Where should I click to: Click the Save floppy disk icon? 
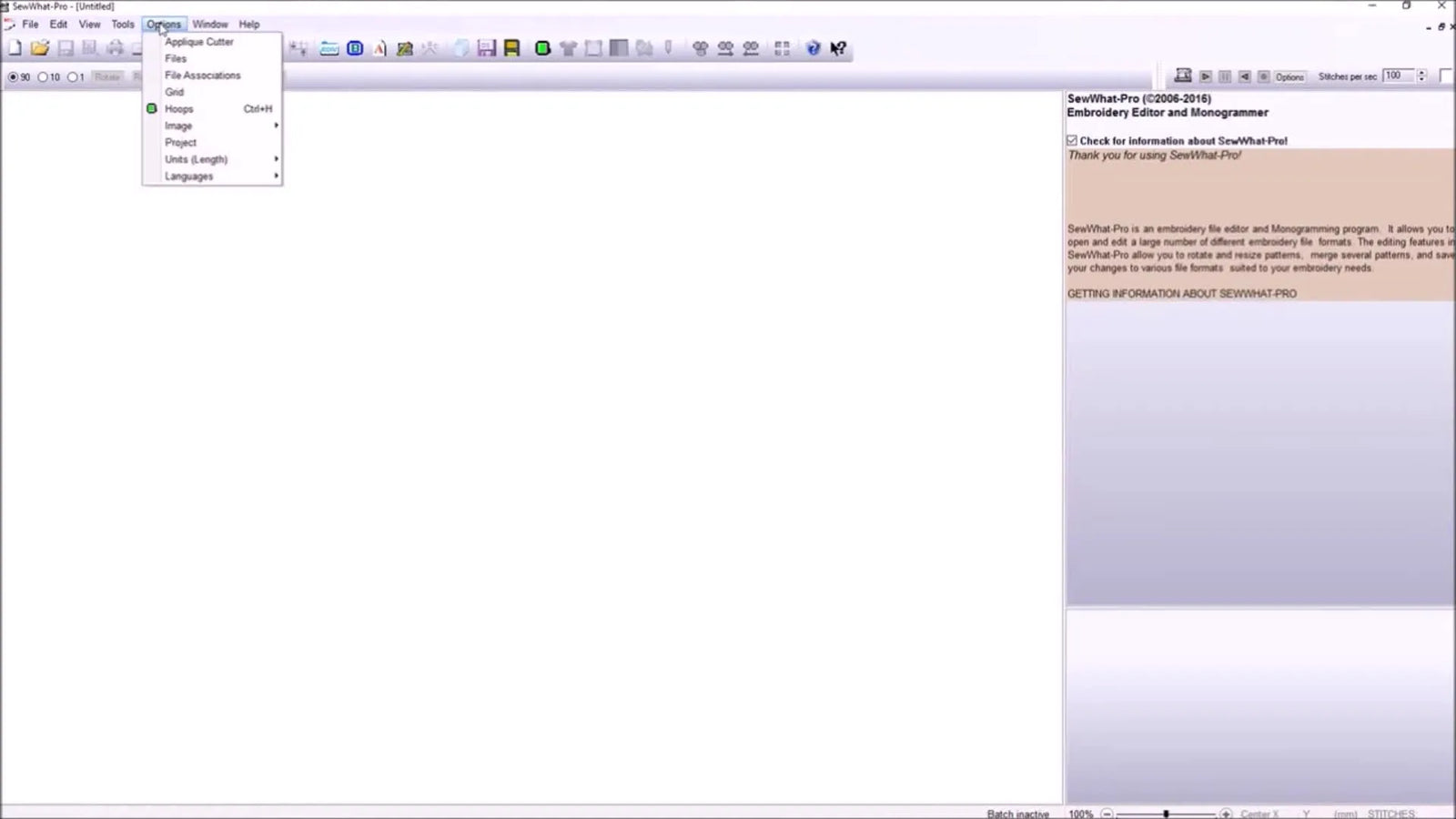(x=66, y=48)
